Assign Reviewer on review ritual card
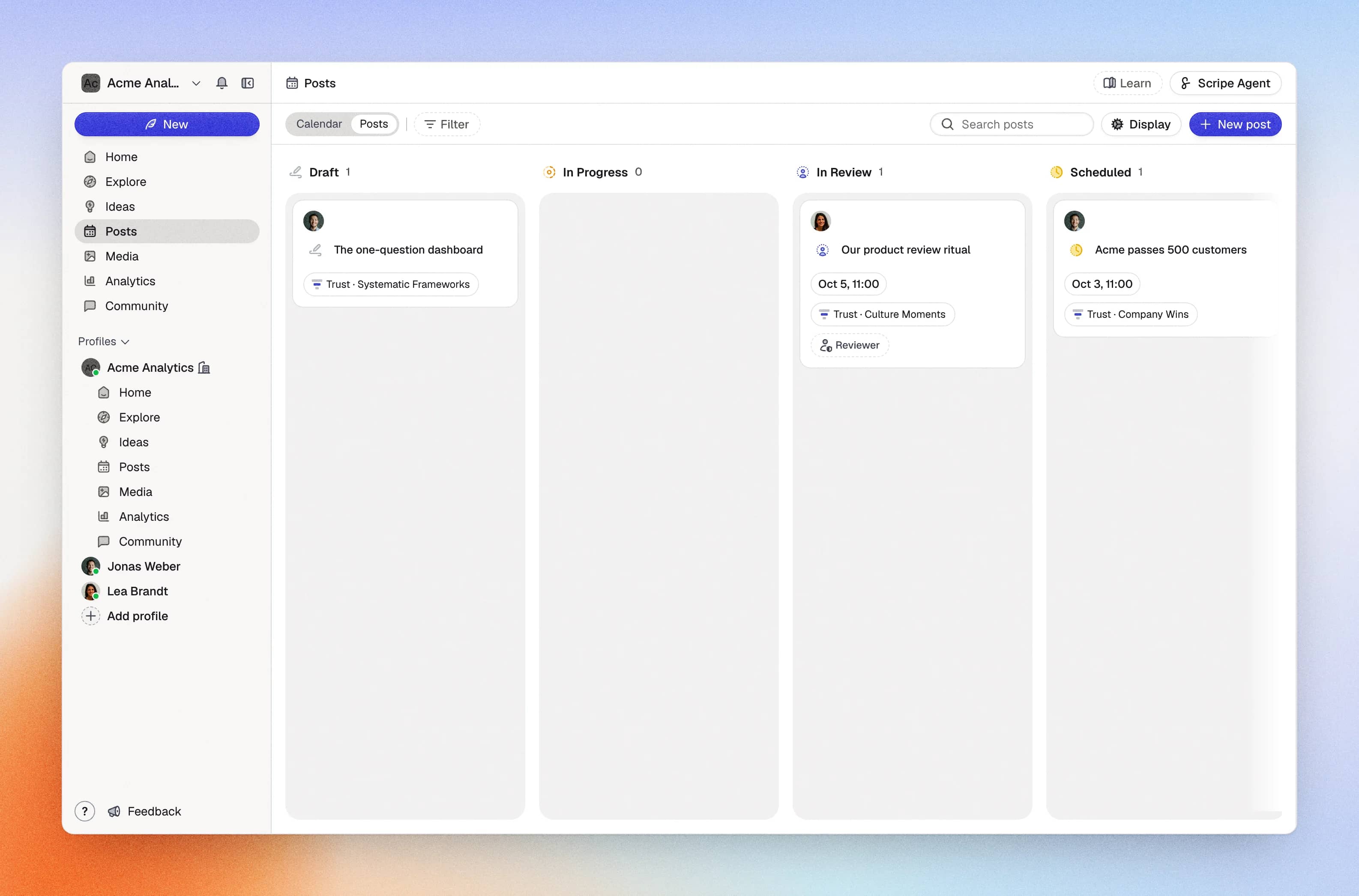Screen dimensions: 1359x896 [850, 345]
